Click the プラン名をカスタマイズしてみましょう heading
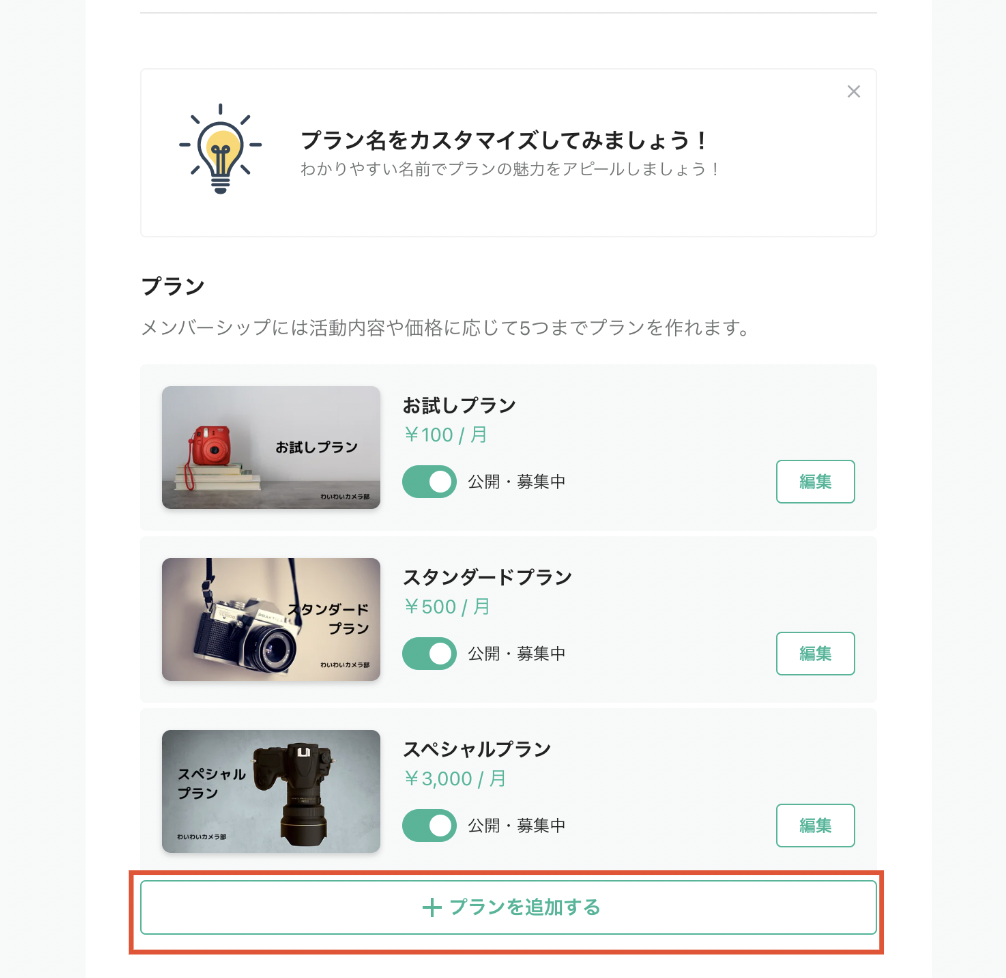The height and width of the screenshot is (978, 1006). (504, 141)
